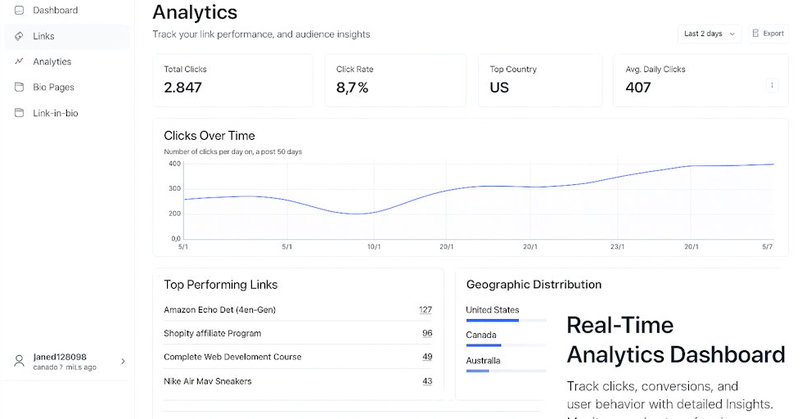800x419 pixels.
Task: Click the user avatar icon
Action: [19, 361]
